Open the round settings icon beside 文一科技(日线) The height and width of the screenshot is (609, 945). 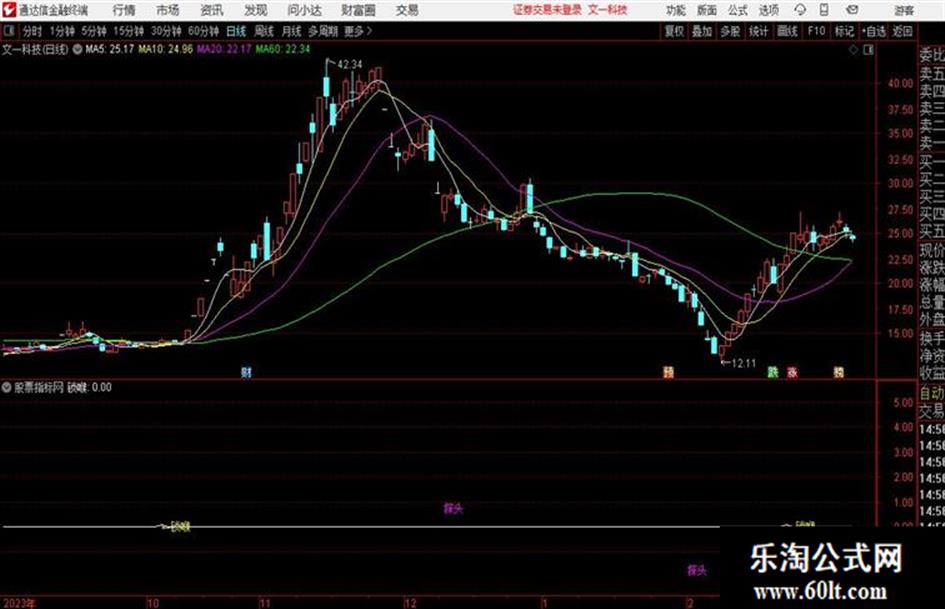77,49
